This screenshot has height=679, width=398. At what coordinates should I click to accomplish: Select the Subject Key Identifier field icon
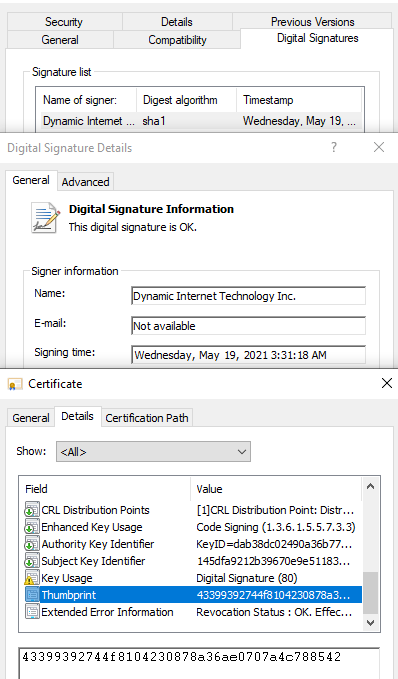click(32, 561)
